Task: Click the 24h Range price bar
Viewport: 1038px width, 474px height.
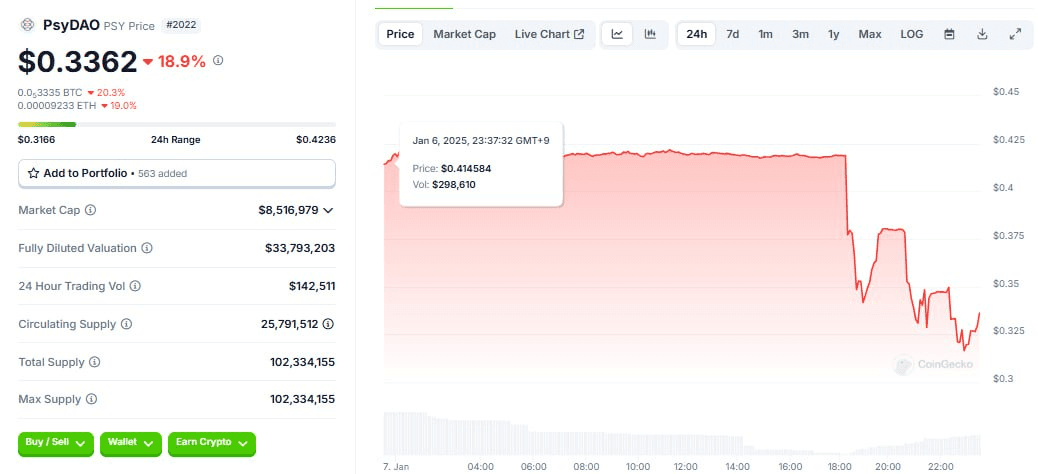Action: click(177, 124)
